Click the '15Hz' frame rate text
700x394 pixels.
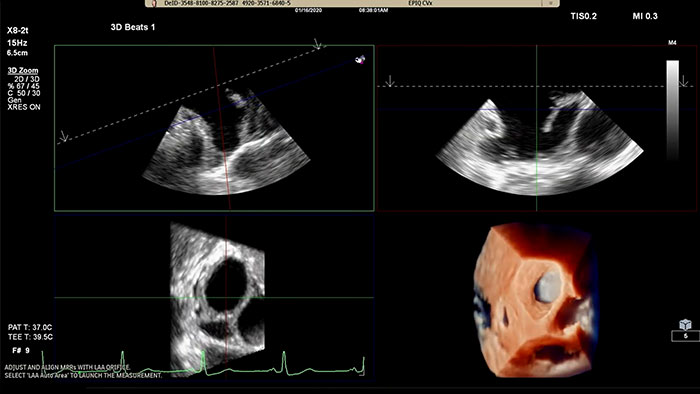(17, 43)
